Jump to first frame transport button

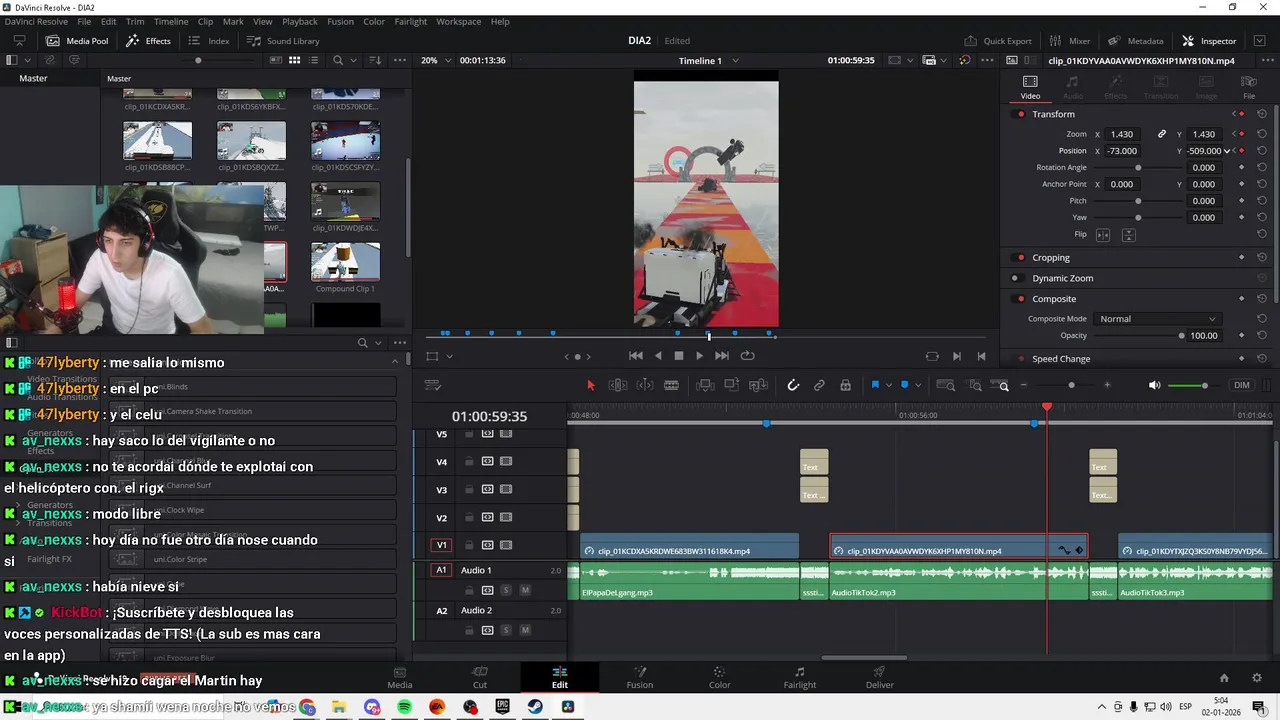coord(635,356)
